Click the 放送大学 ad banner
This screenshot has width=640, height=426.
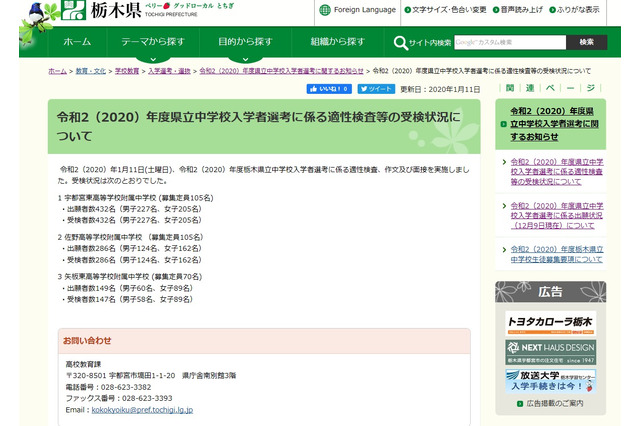click(550, 381)
